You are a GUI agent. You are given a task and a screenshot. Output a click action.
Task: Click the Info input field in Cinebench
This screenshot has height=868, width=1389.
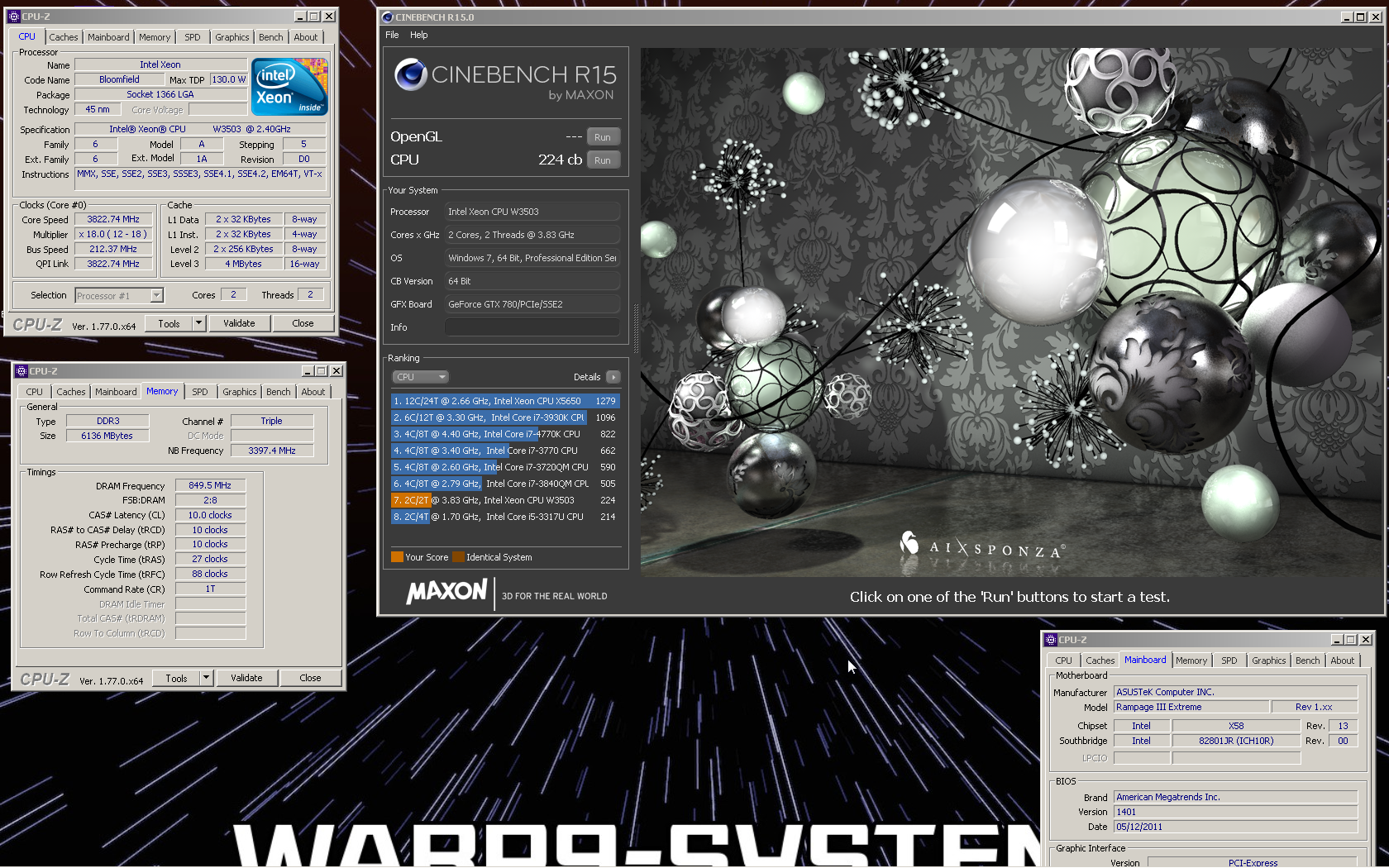[532, 327]
